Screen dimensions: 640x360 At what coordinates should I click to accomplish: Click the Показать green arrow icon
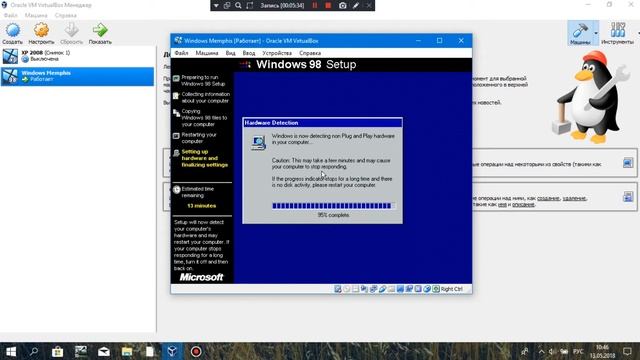(100, 30)
